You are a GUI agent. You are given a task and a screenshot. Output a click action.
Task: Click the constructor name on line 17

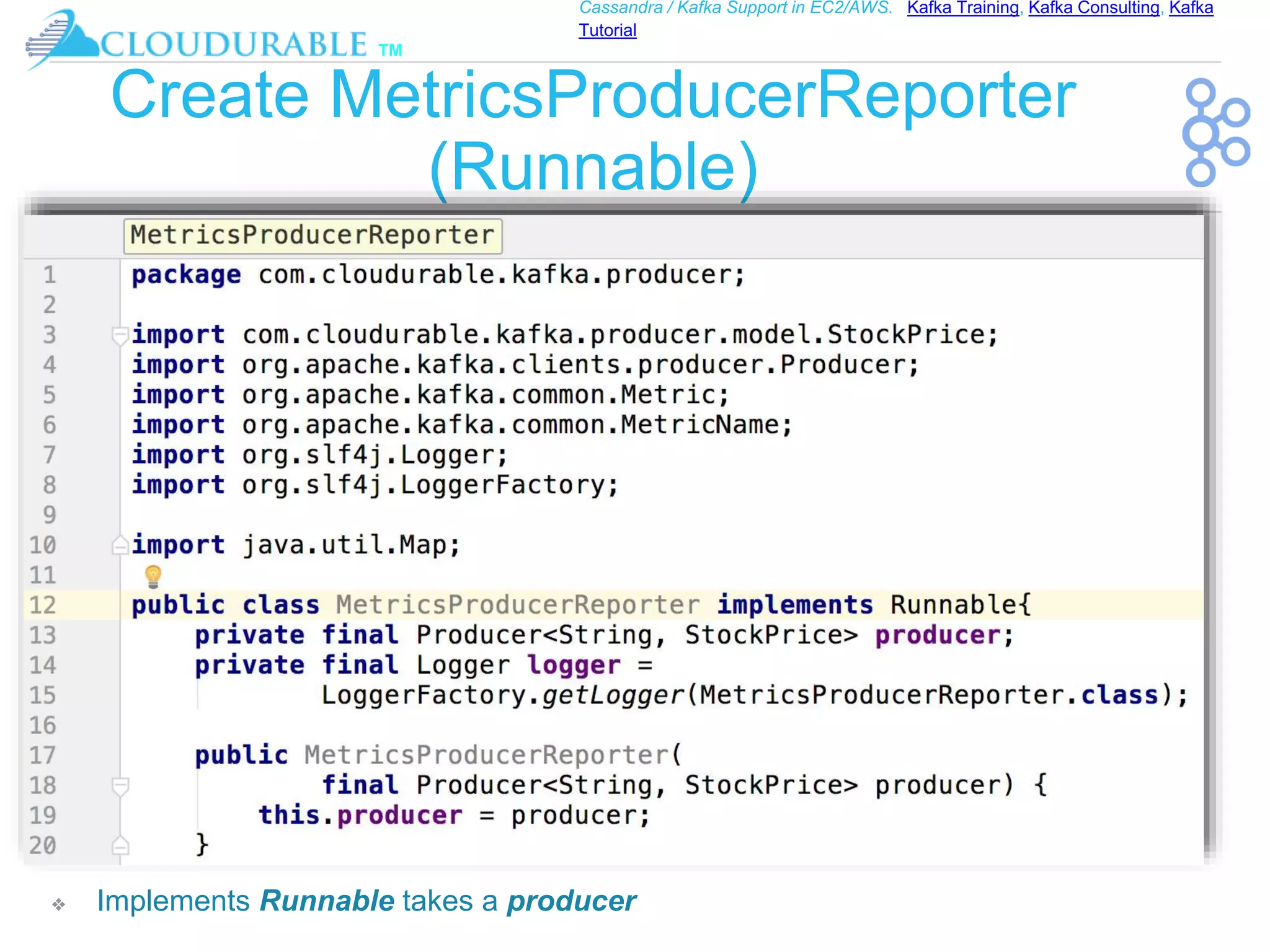click(486, 756)
